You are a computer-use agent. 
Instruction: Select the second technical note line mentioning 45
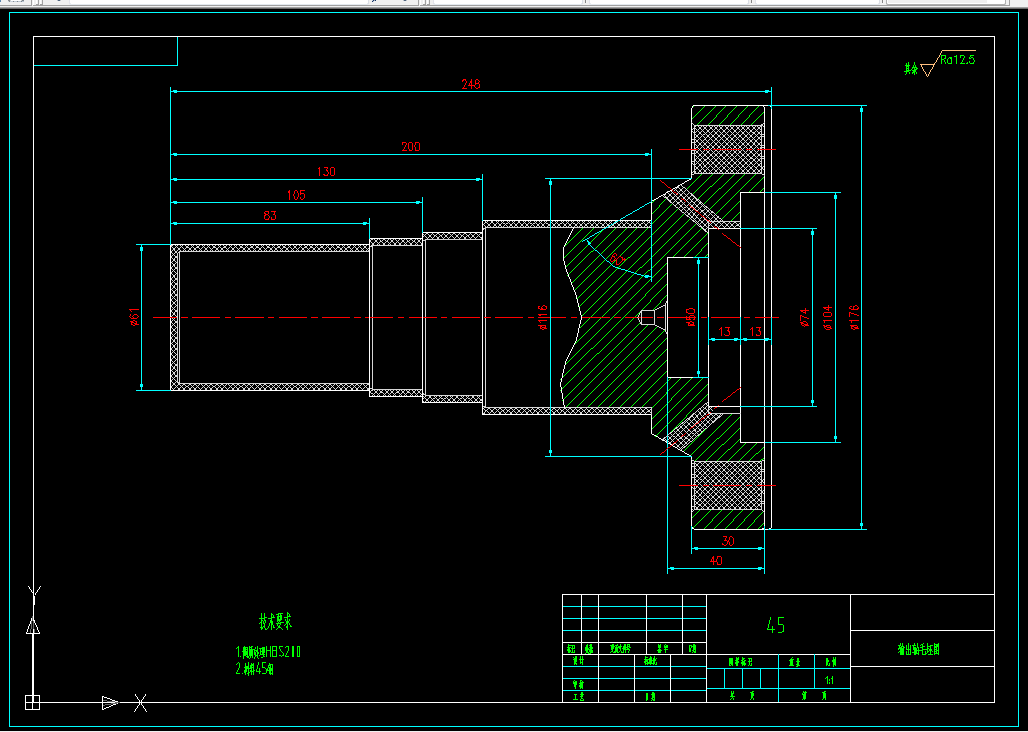click(x=254, y=669)
